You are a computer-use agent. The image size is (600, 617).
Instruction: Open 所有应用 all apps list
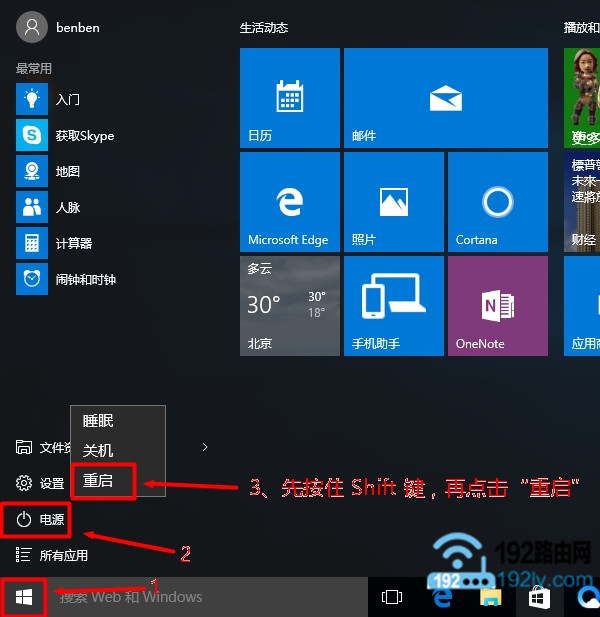click(x=51, y=555)
